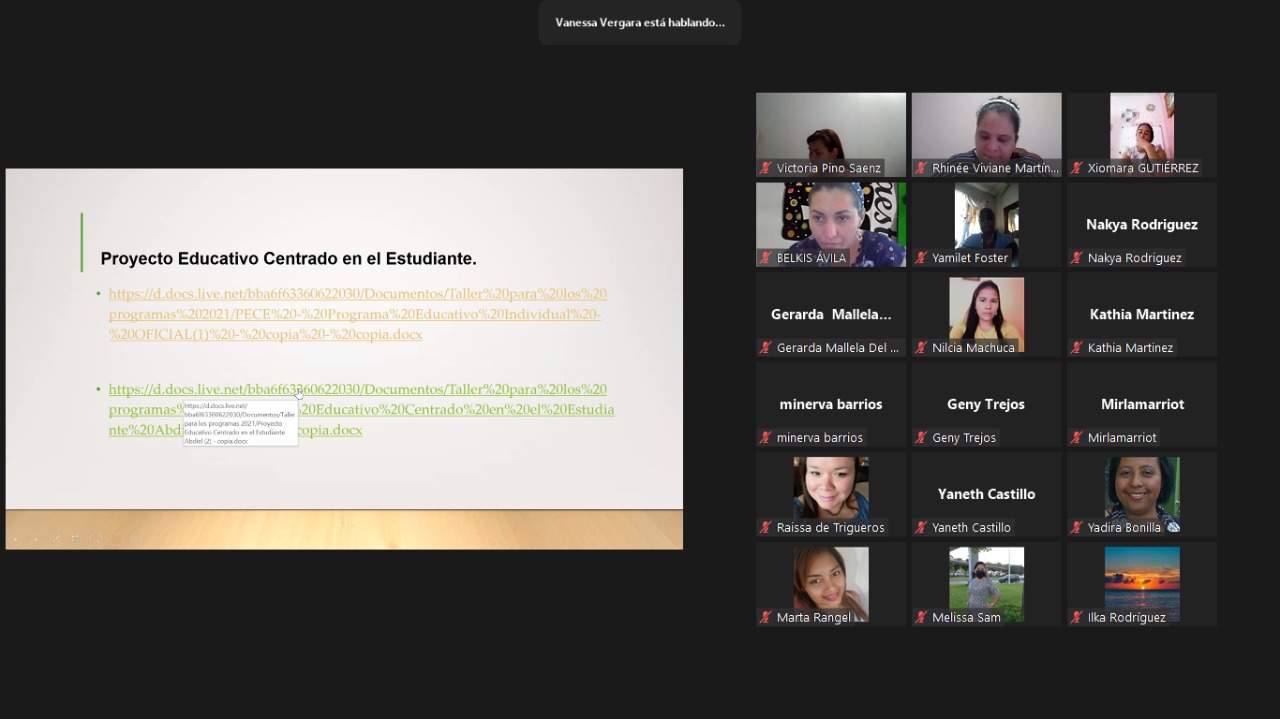This screenshot has height=719, width=1280.
Task: Select Ilka Rodriguez sunset video tile
Action: [1142, 584]
